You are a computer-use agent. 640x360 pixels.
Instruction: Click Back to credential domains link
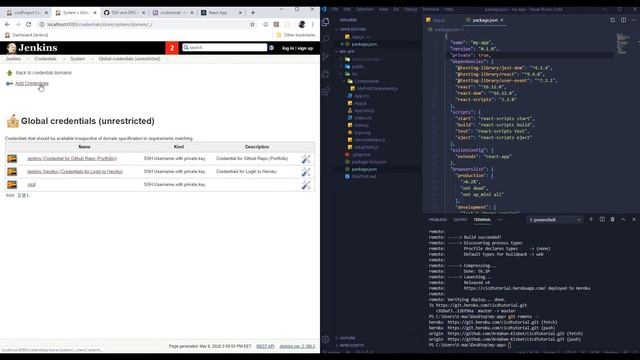pos(43,73)
